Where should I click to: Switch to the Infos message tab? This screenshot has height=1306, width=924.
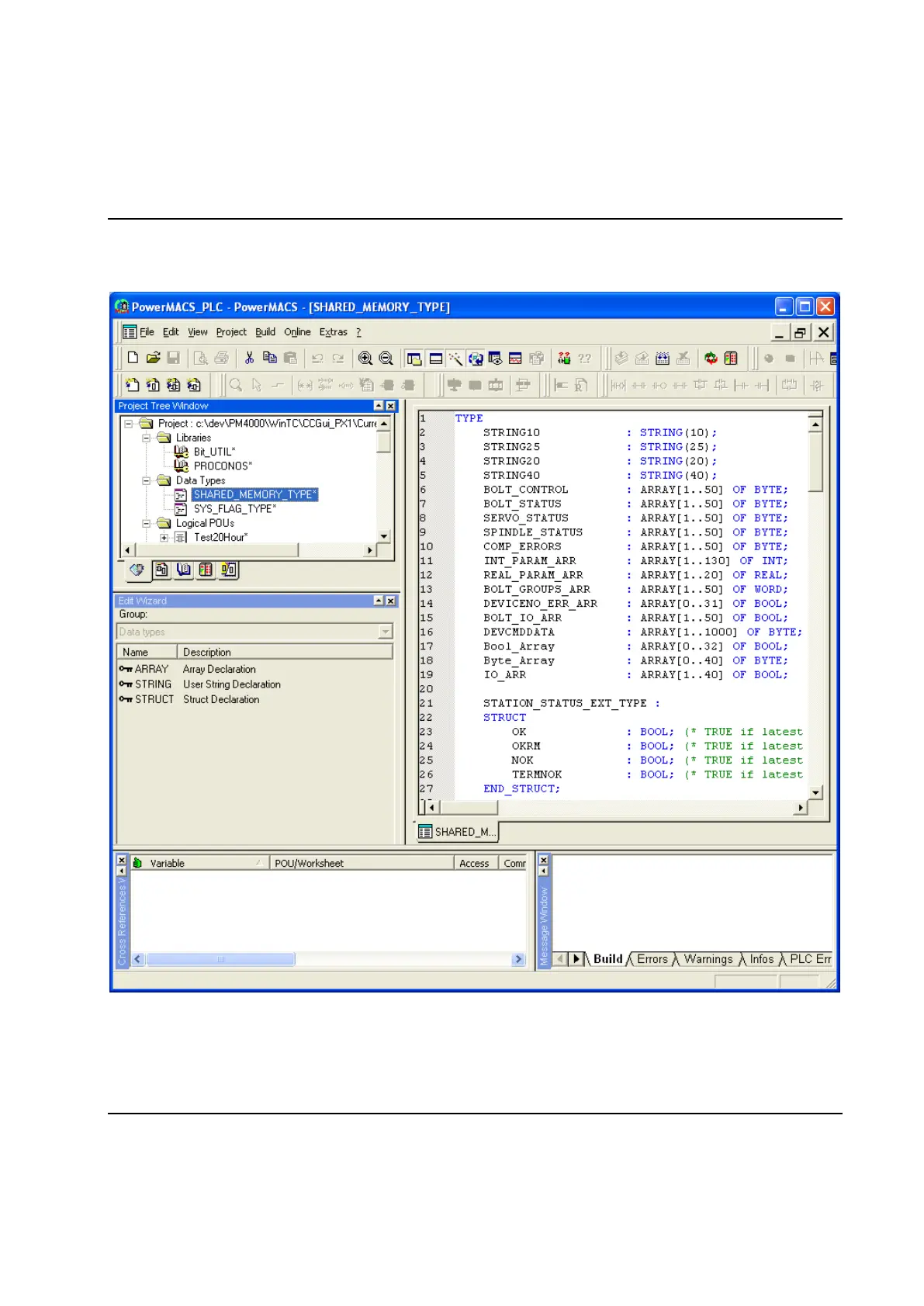pyautogui.click(x=762, y=959)
